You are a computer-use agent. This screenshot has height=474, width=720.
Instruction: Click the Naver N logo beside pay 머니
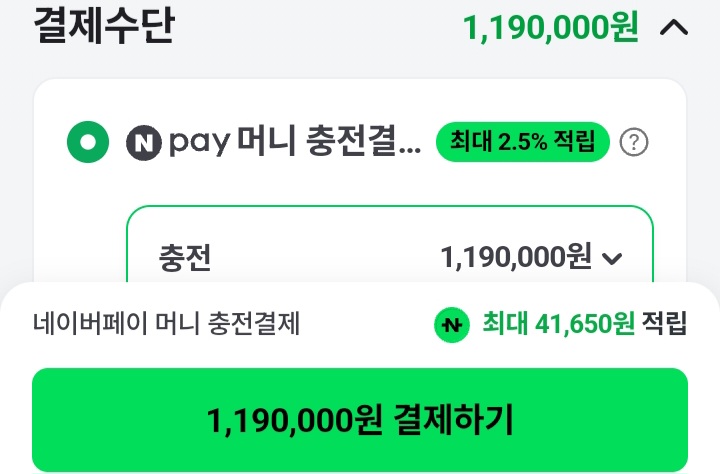tap(144, 143)
